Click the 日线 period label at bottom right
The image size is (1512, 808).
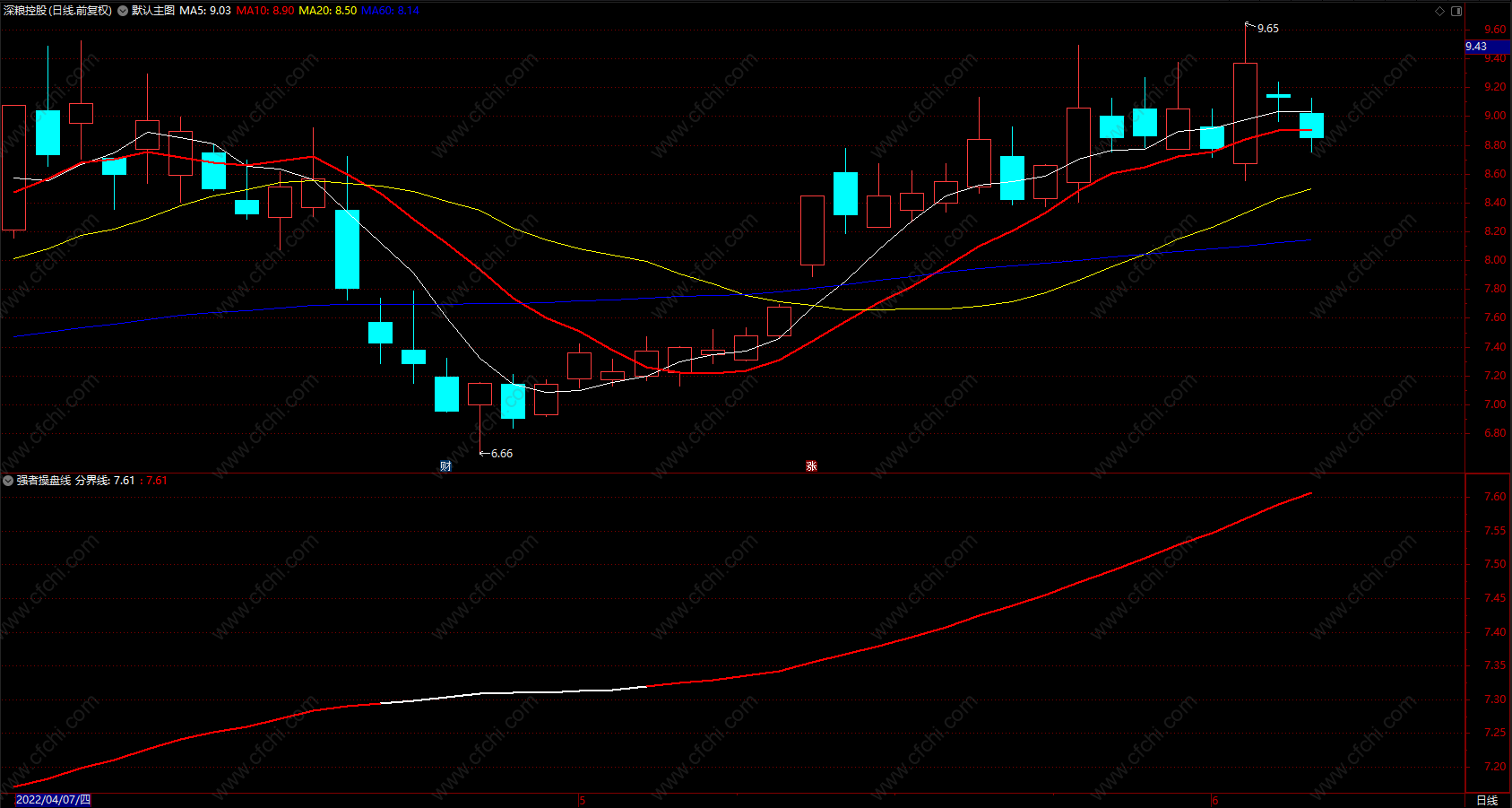coord(1487,800)
